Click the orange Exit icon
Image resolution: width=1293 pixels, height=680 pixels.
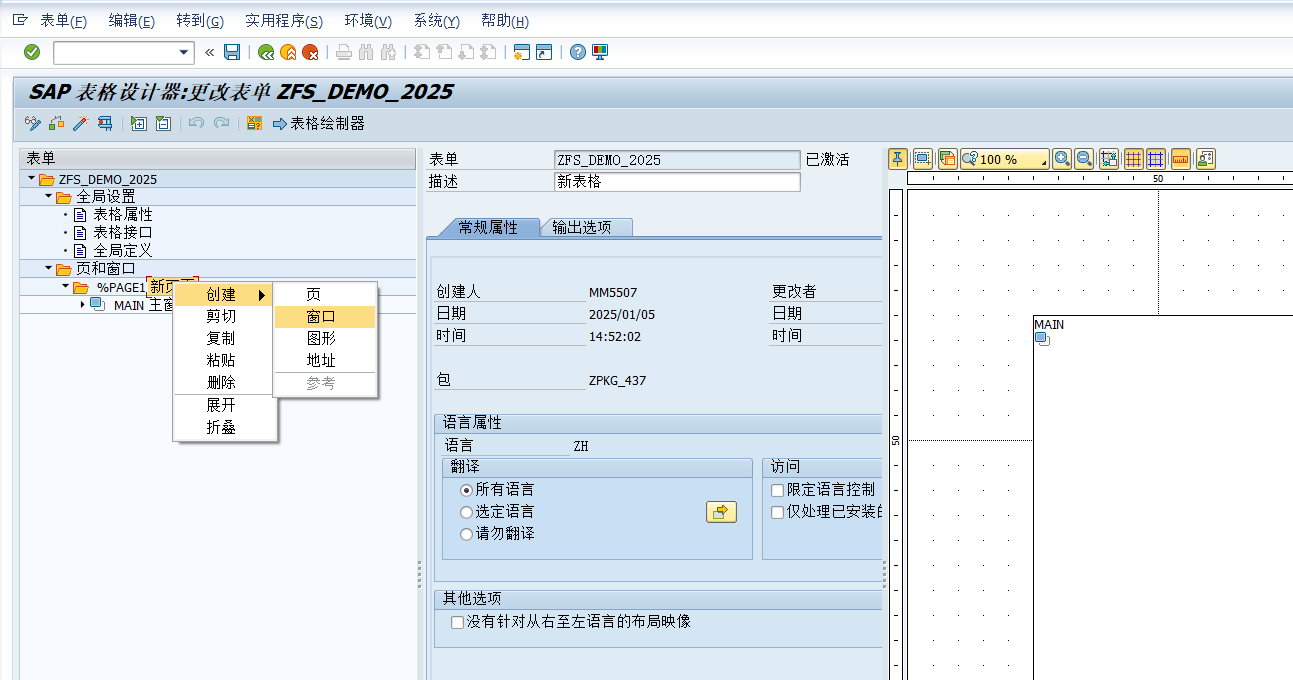pyautogui.click(x=288, y=52)
